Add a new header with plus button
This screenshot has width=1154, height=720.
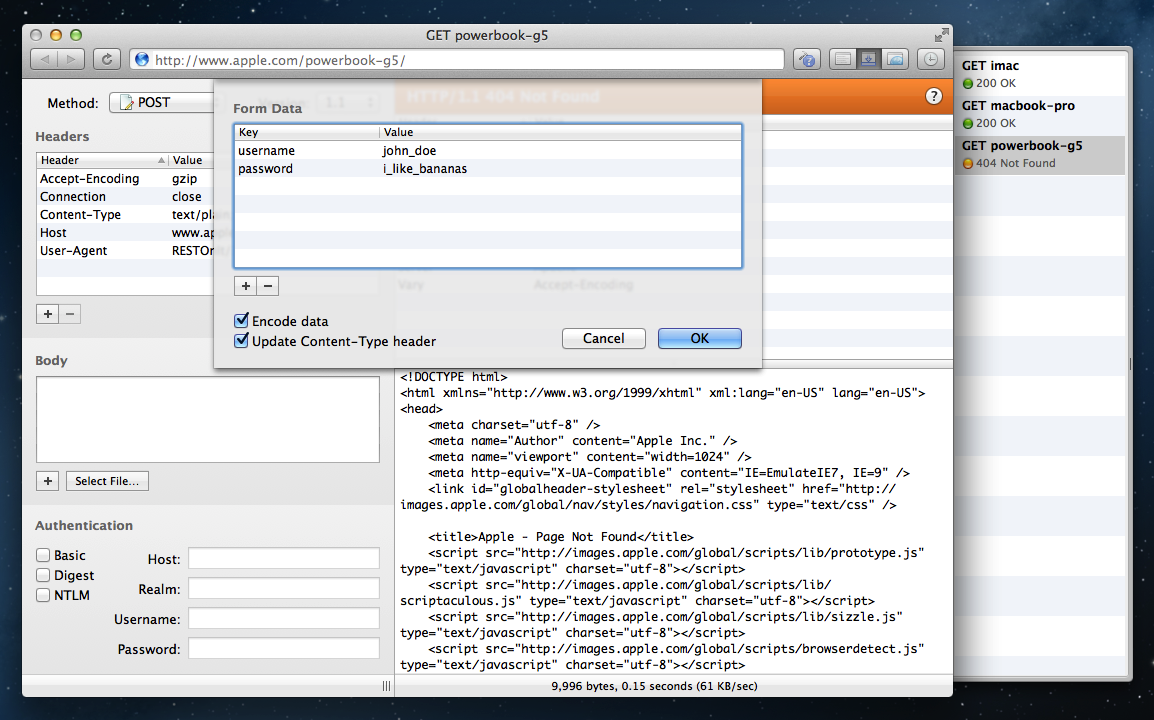47,314
